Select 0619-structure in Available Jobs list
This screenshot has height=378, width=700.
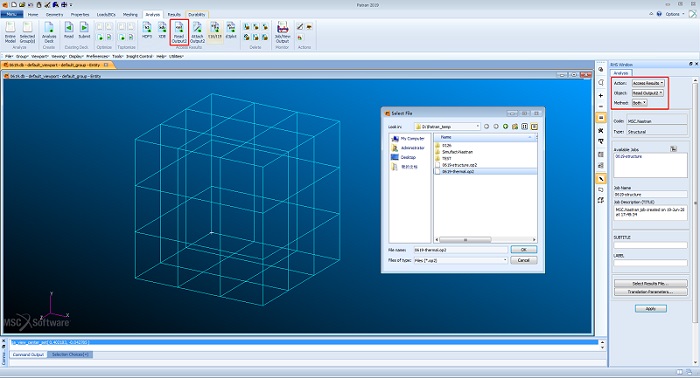click(629, 157)
